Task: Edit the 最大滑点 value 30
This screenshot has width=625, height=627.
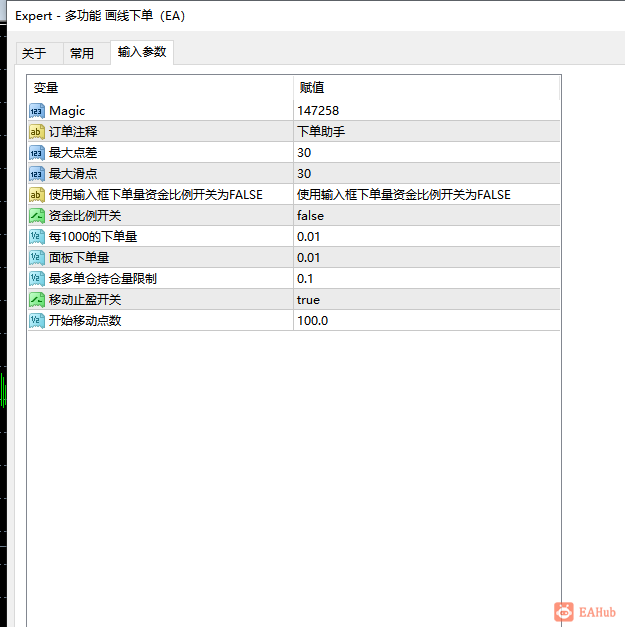Action: pyautogui.click(x=426, y=174)
